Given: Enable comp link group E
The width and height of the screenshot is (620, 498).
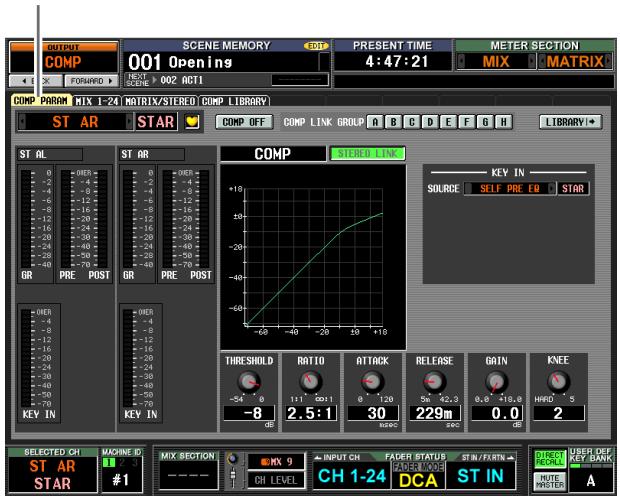Looking at the screenshot, I should click(x=448, y=122).
